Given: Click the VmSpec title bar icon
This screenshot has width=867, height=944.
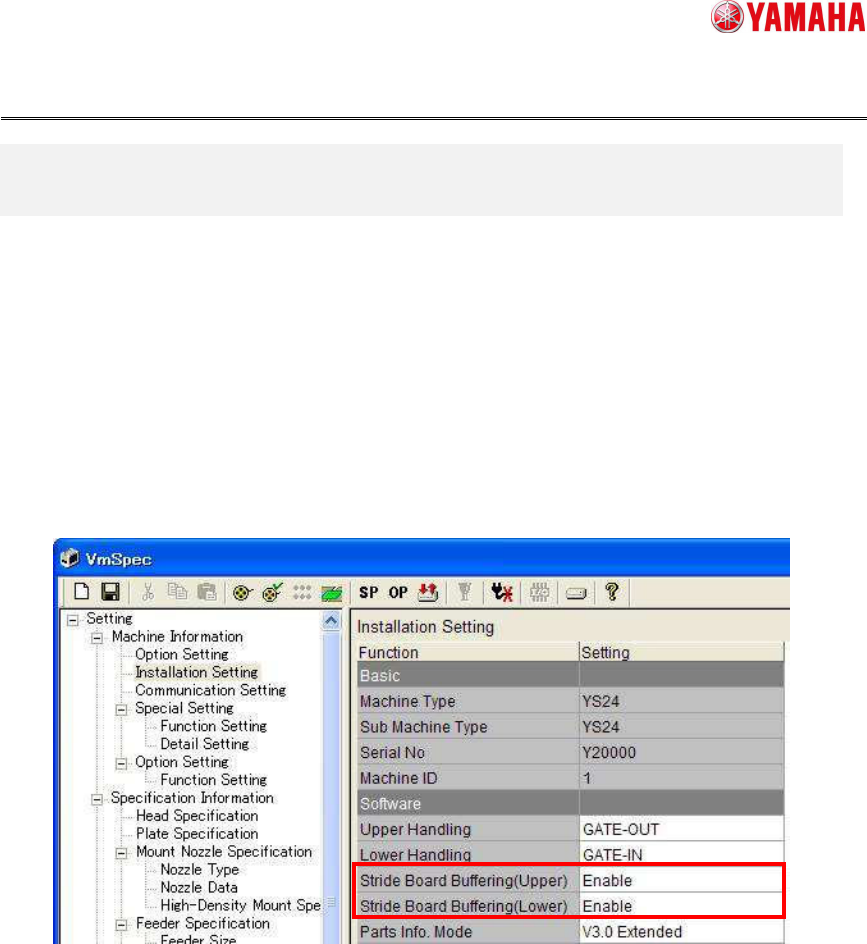Looking at the screenshot, I should pos(70,558).
